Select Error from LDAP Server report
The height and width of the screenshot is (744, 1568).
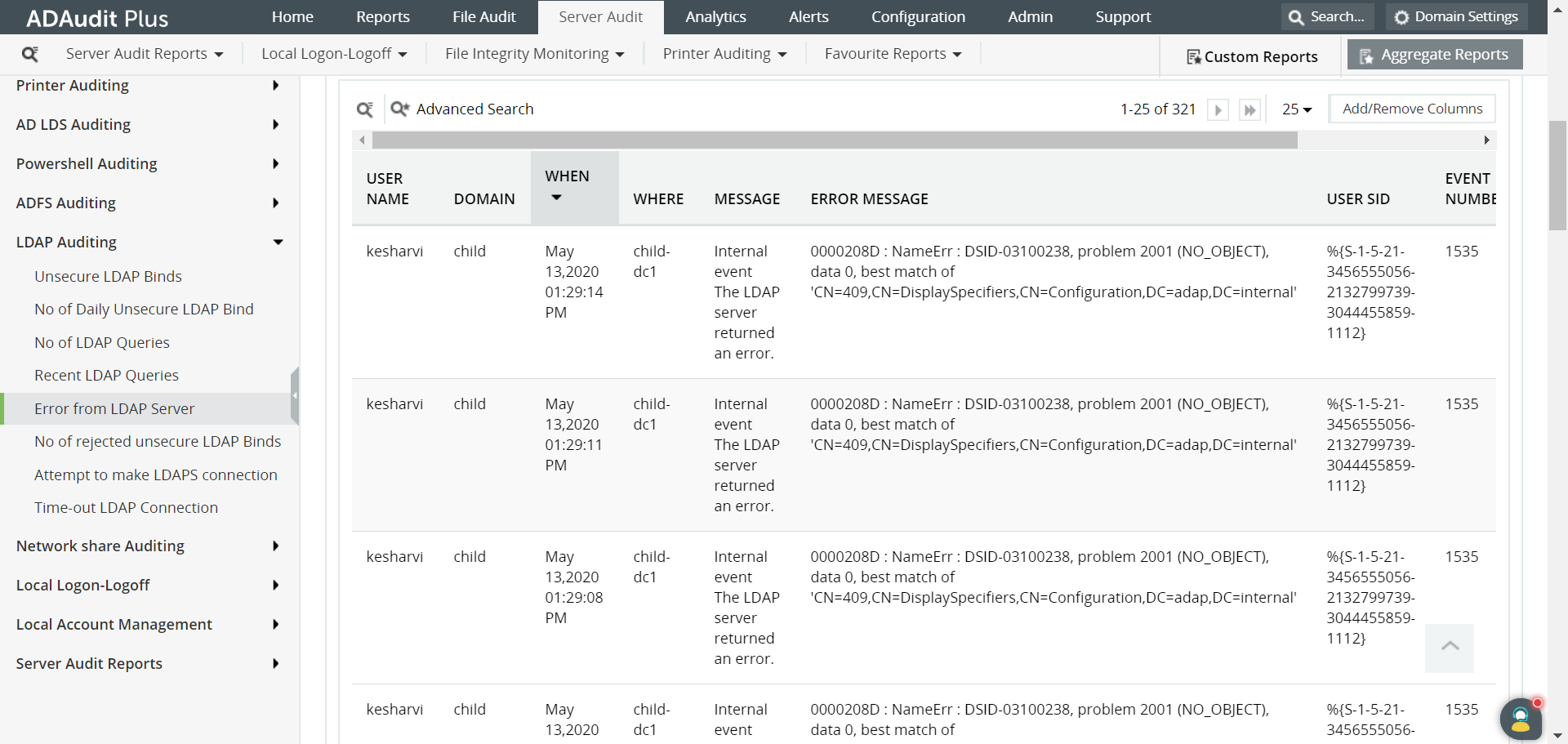click(114, 408)
